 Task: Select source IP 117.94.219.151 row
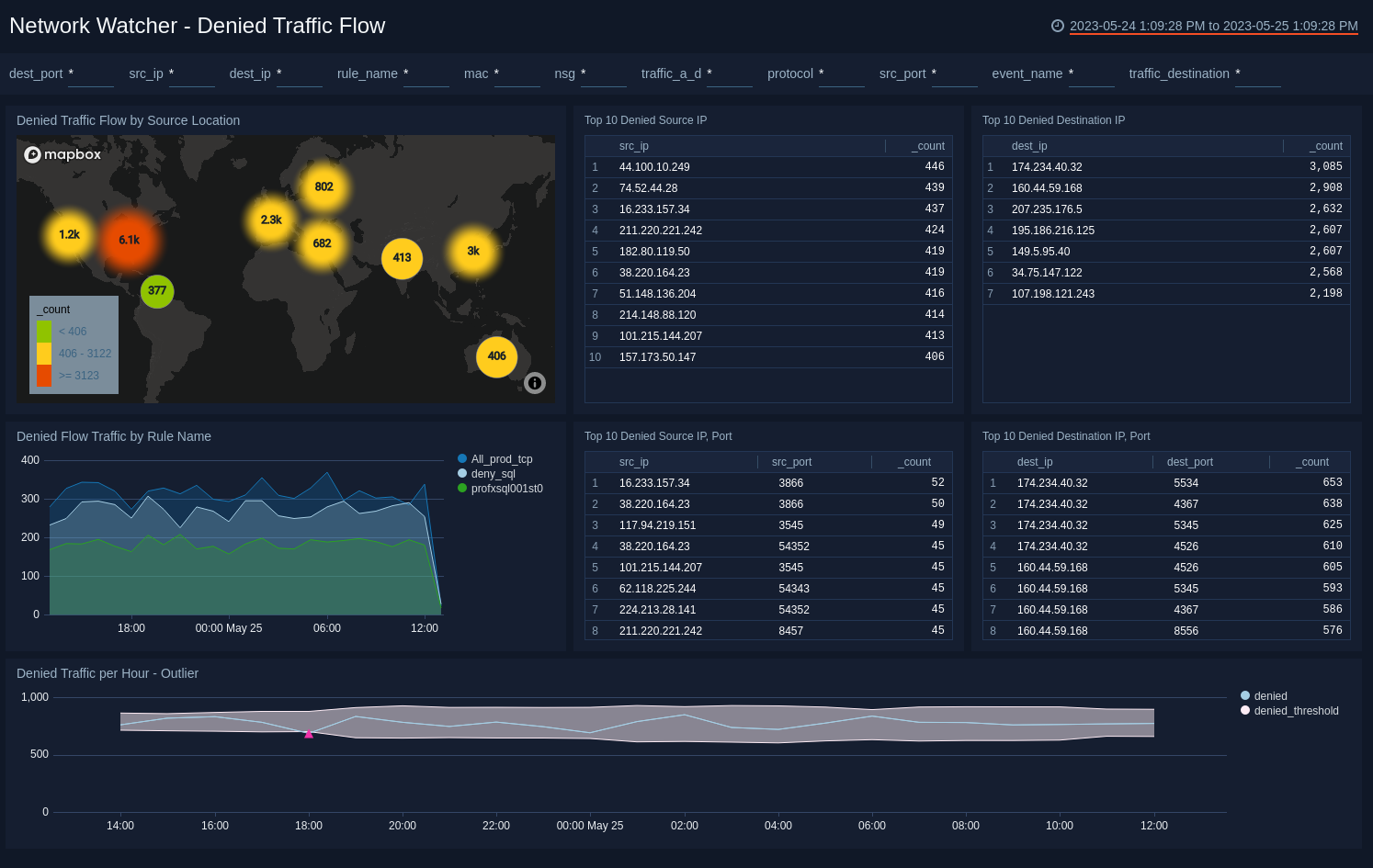(x=768, y=525)
